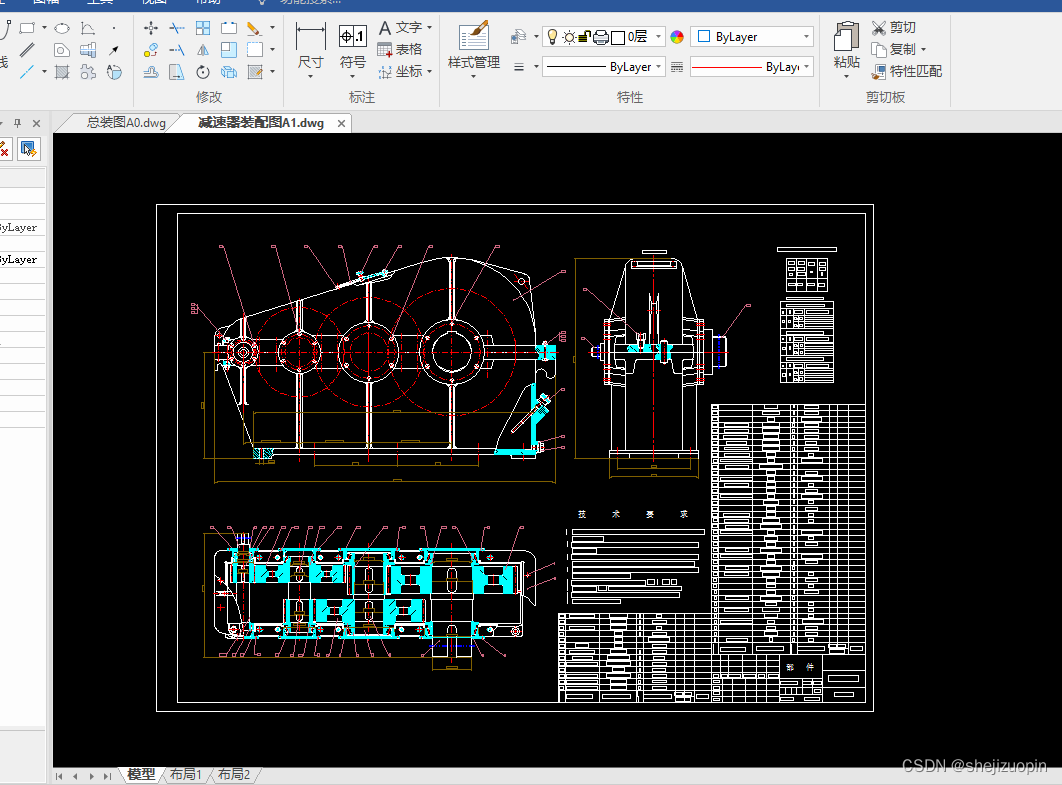Image resolution: width=1062 pixels, height=785 pixels.
Task: Open the color wheel picker
Action: [677, 37]
